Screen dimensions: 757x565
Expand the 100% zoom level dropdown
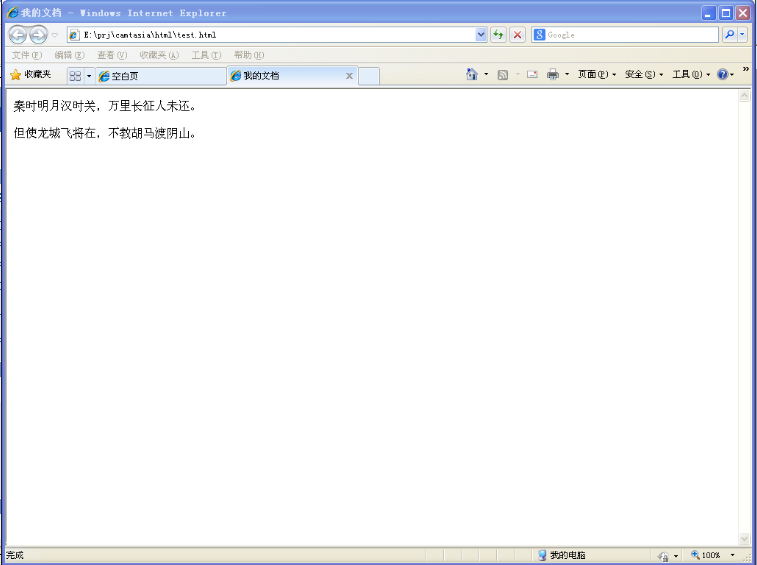point(732,555)
